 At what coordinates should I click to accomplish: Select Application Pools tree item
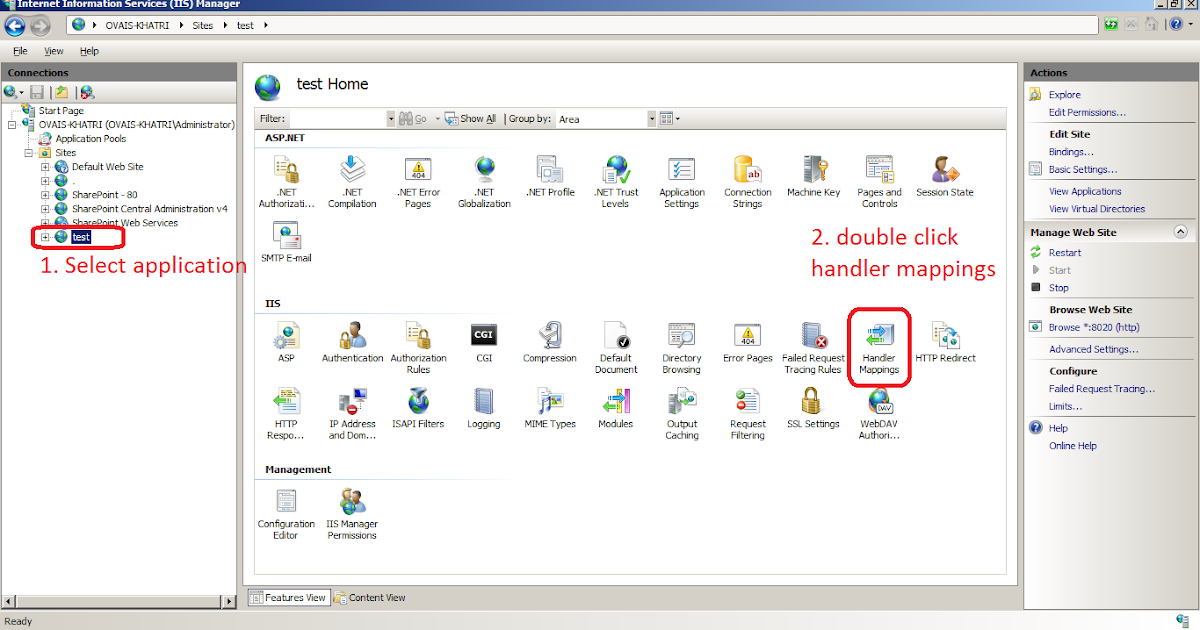pos(90,139)
